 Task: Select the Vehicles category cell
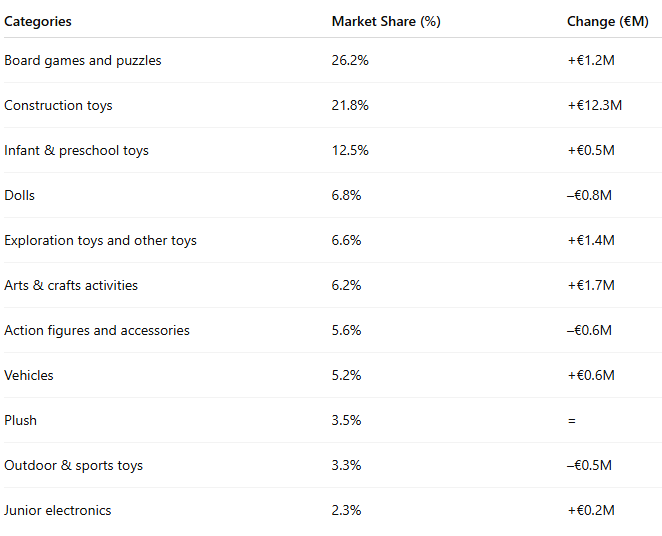click(x=29, y=375)
